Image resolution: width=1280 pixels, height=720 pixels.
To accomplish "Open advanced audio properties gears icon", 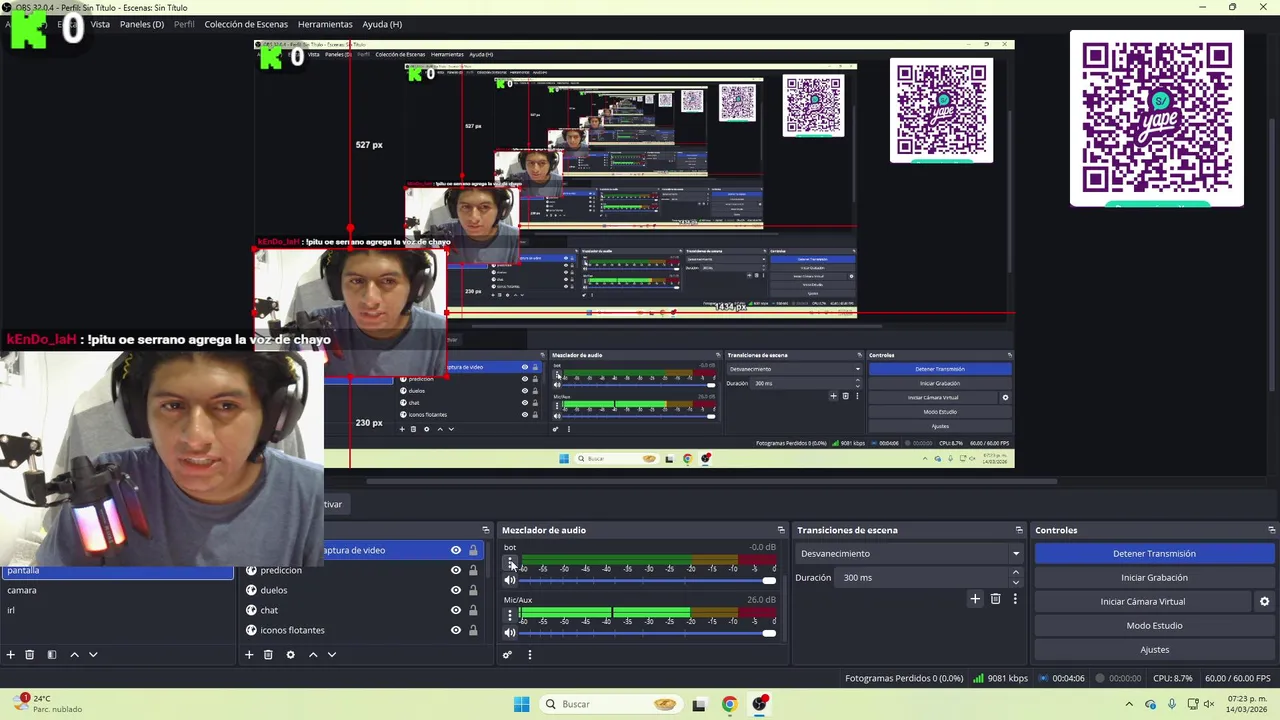I will pyautogui.click(x=507, y=655).
